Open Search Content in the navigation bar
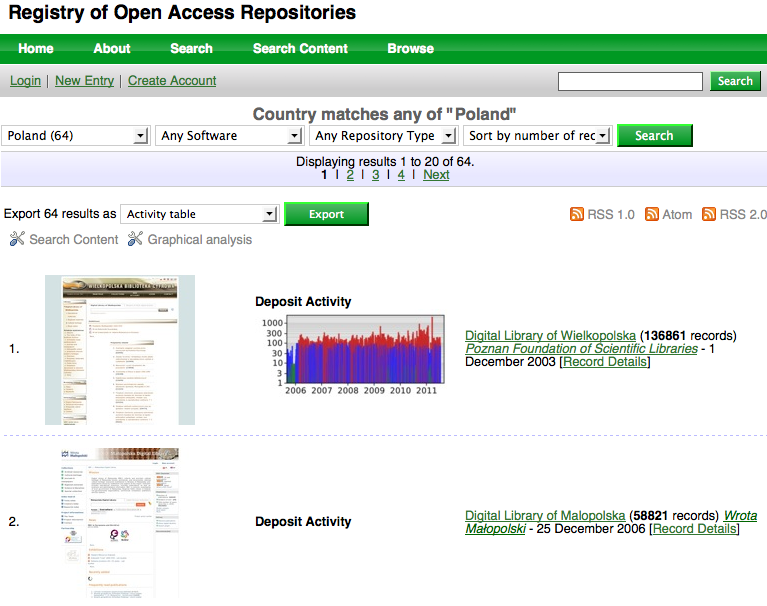This screenshot has width=767, height=606. [x=300, y=48]
